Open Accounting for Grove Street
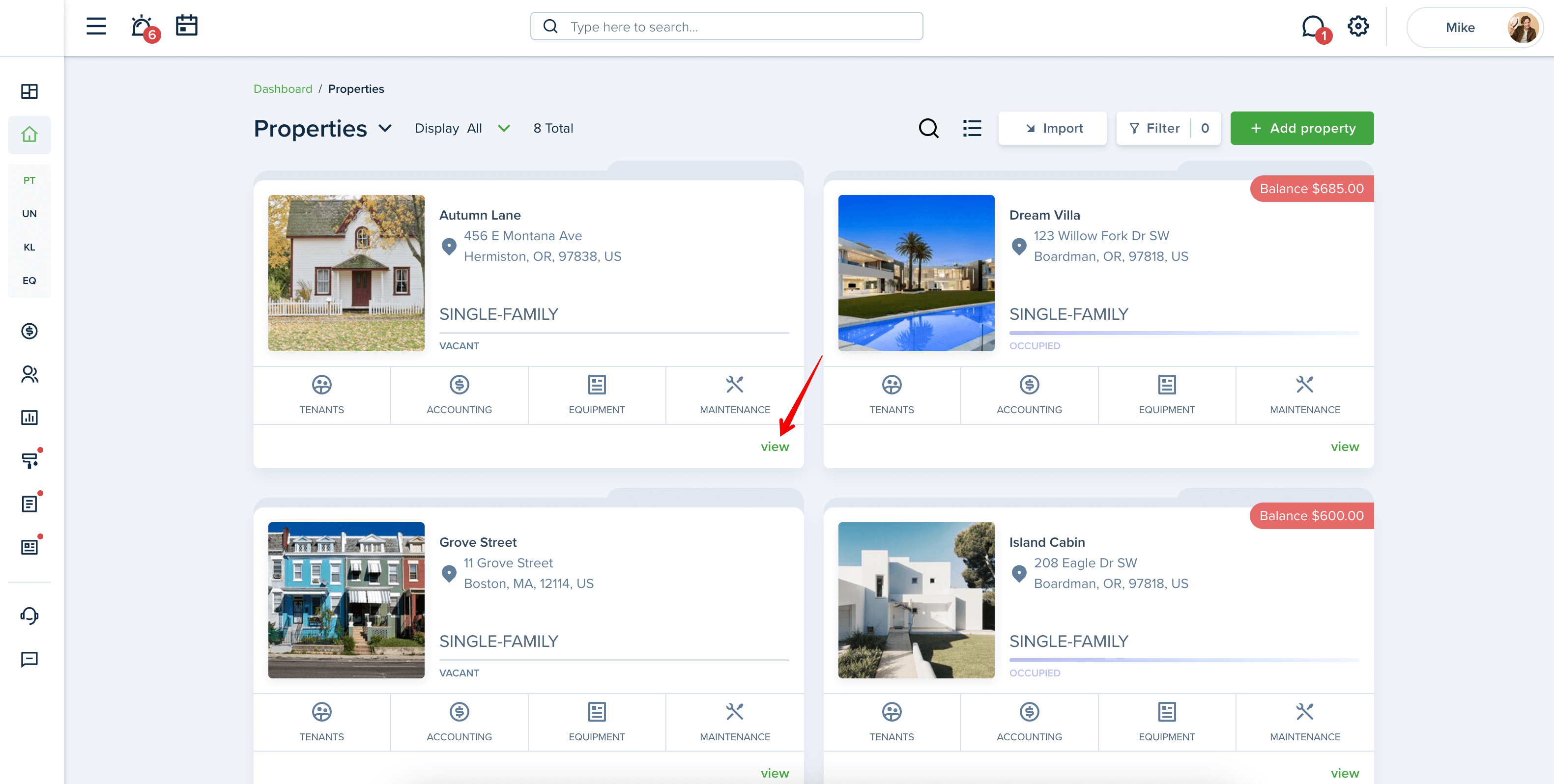This screenshot has width=1554, height=784. (x=459, y=722)
